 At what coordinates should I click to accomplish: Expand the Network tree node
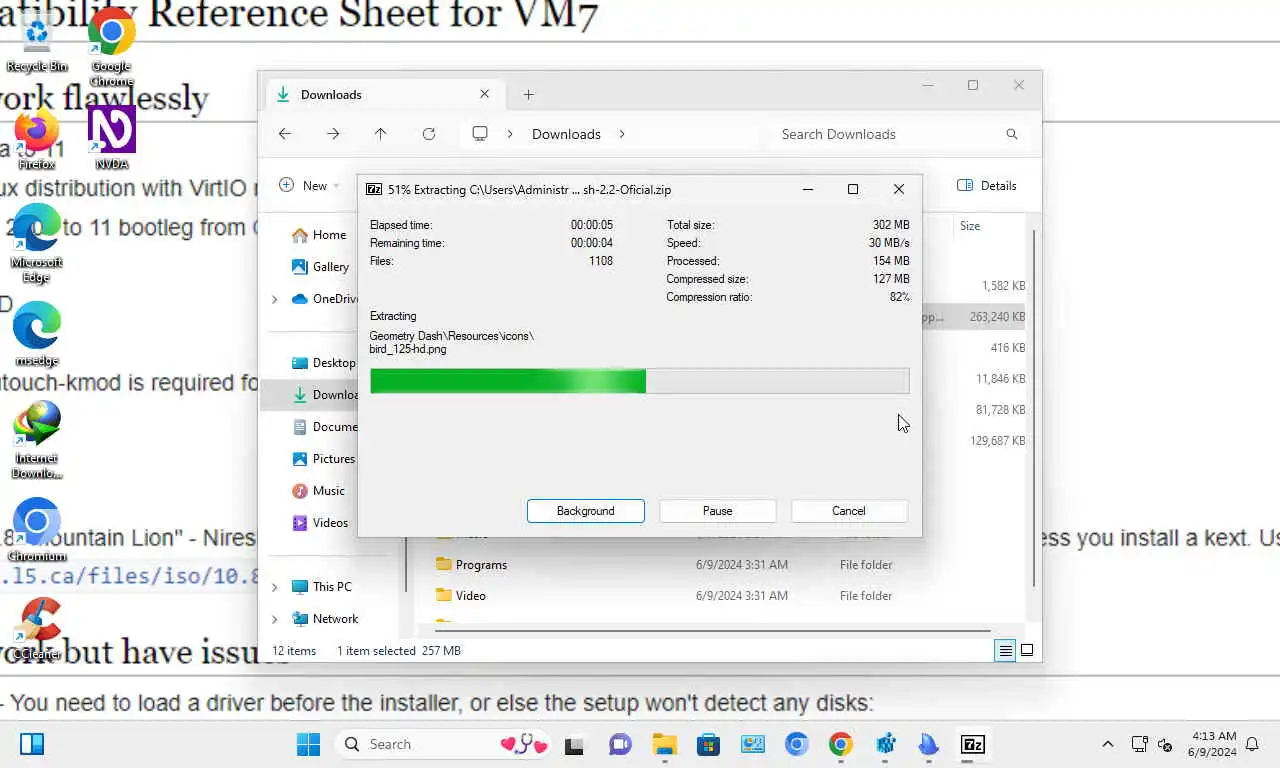(x=275, y=619)
